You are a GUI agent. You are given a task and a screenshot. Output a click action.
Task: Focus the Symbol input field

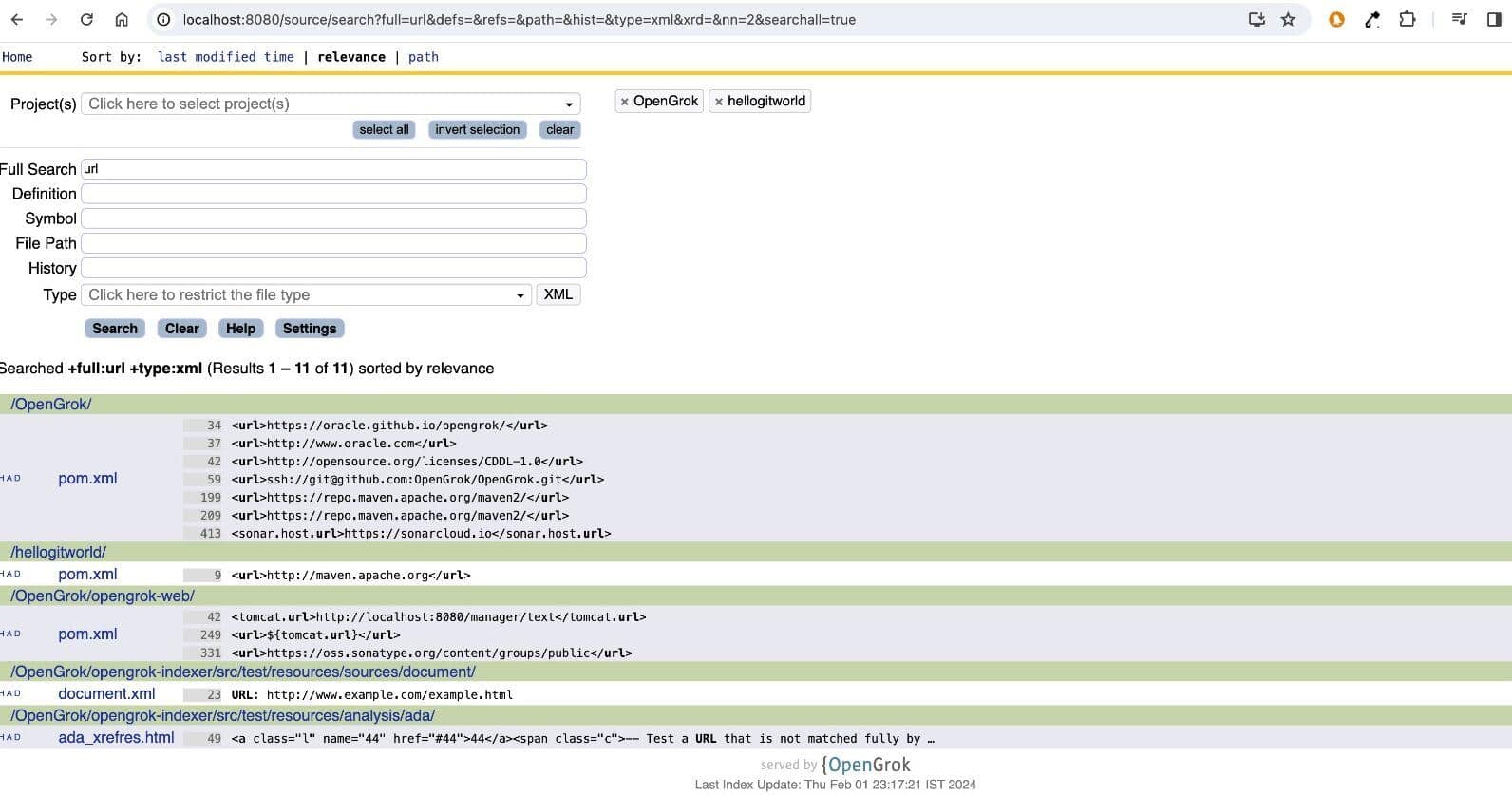[x=333, y=218]
